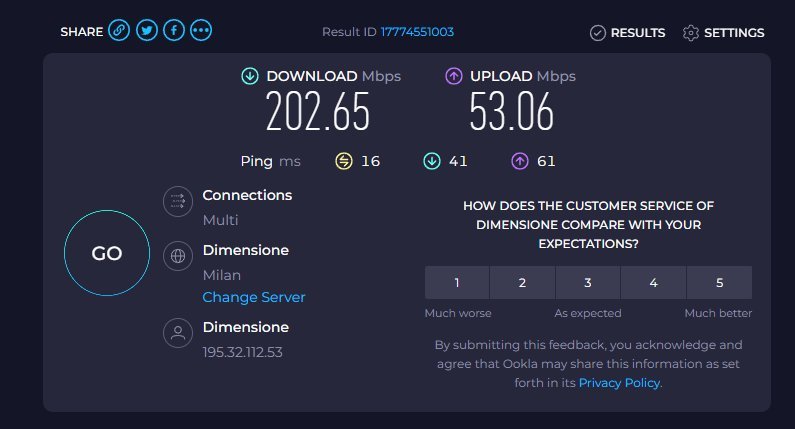Image resolution: width=795 pixels, height=429 pixels.
Task: Start the test with GO button
Action: 107,254
